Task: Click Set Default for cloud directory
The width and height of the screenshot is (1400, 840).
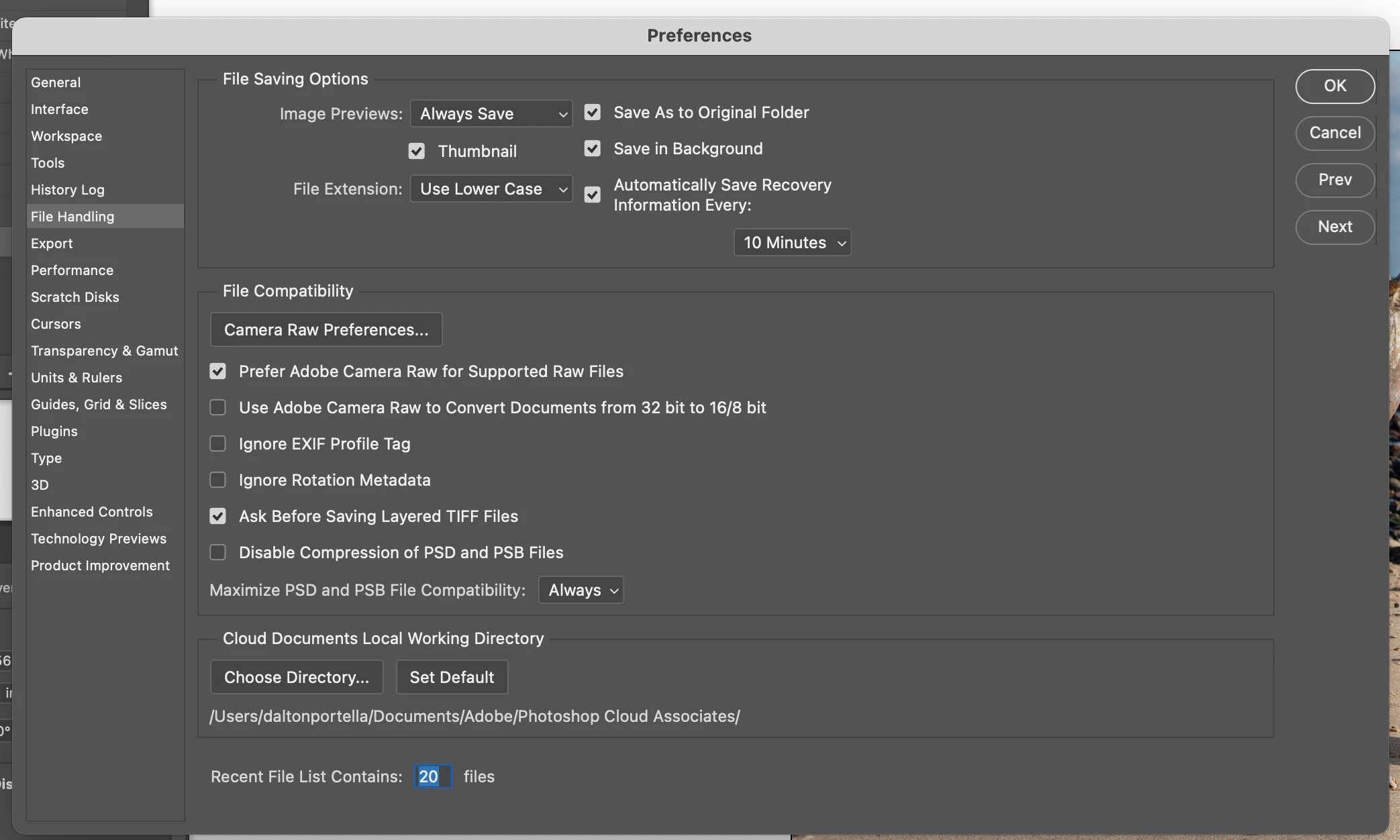Action: click(452, 677)
